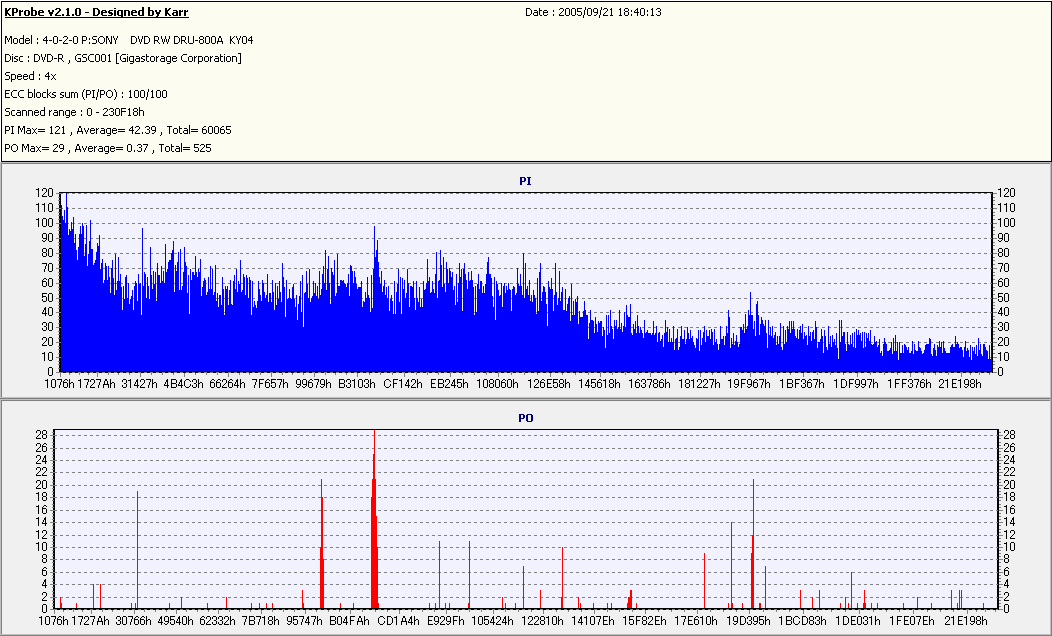This screenshot has width=1052, height=636.
Task: Click the PO spike near 30766h
Action: pos(138,550)
